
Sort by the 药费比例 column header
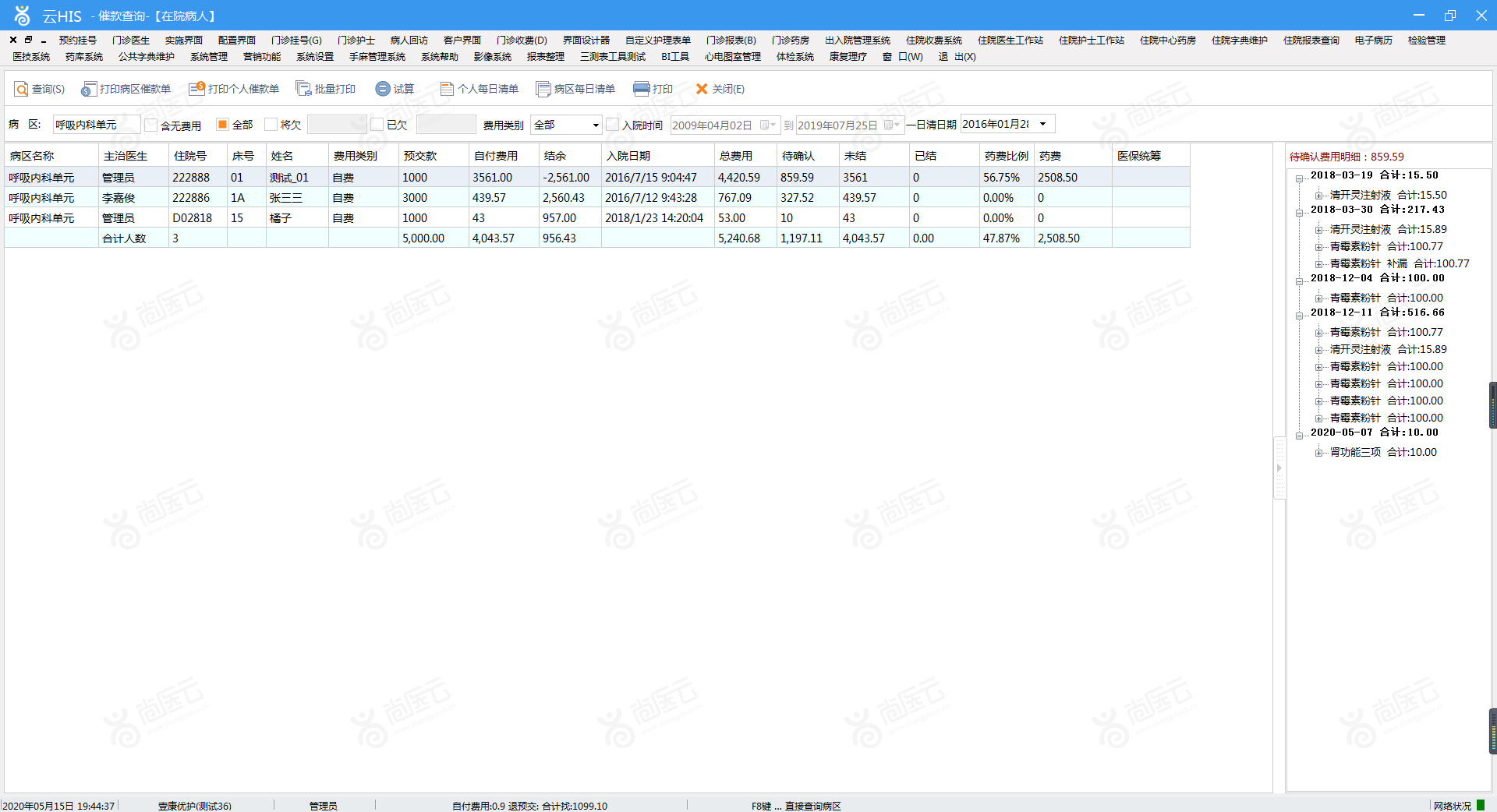1007,156
